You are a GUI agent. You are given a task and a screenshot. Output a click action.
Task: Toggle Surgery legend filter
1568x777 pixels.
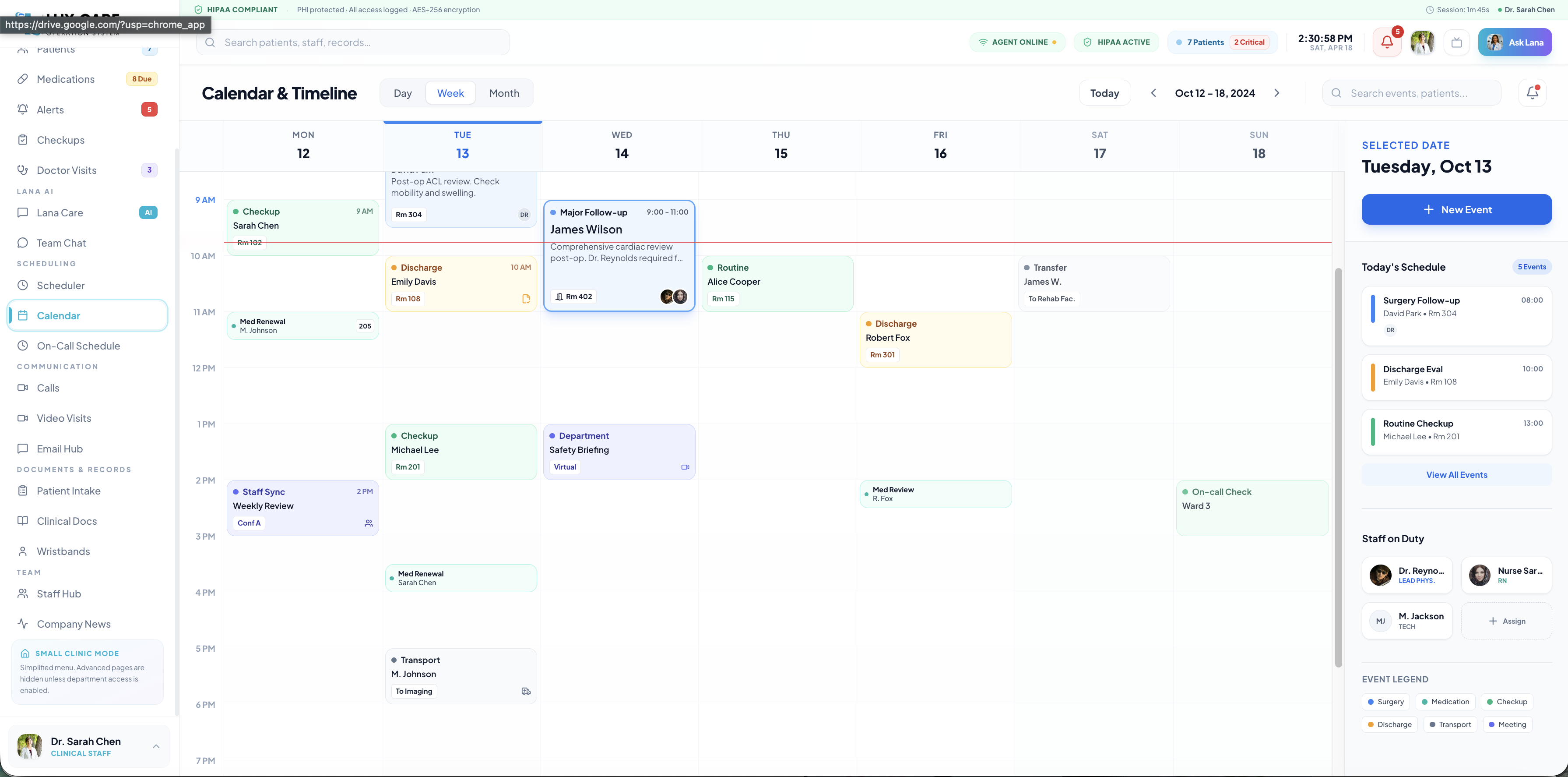tap(1385, 702)
